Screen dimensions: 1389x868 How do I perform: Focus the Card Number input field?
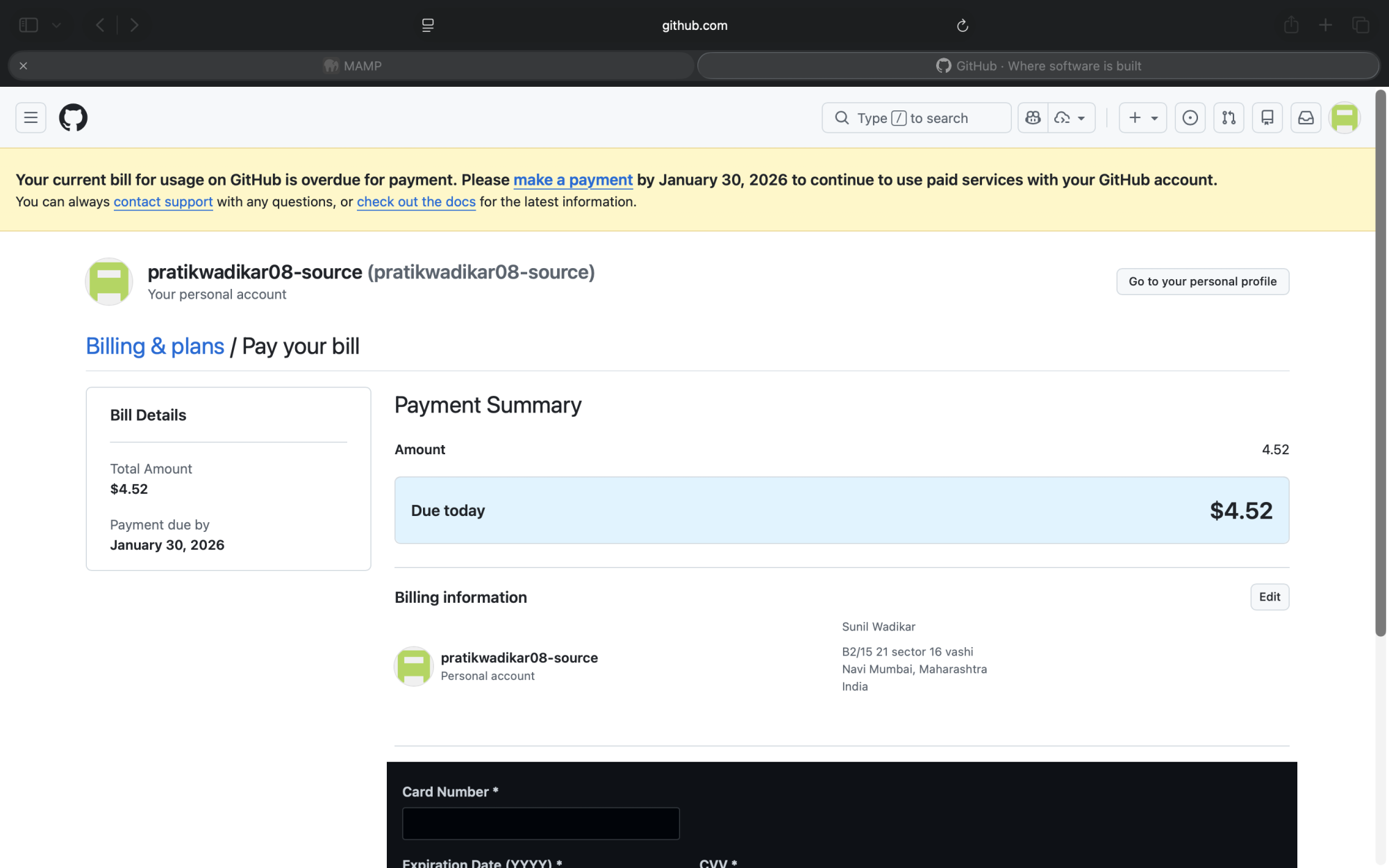(540, 824)
